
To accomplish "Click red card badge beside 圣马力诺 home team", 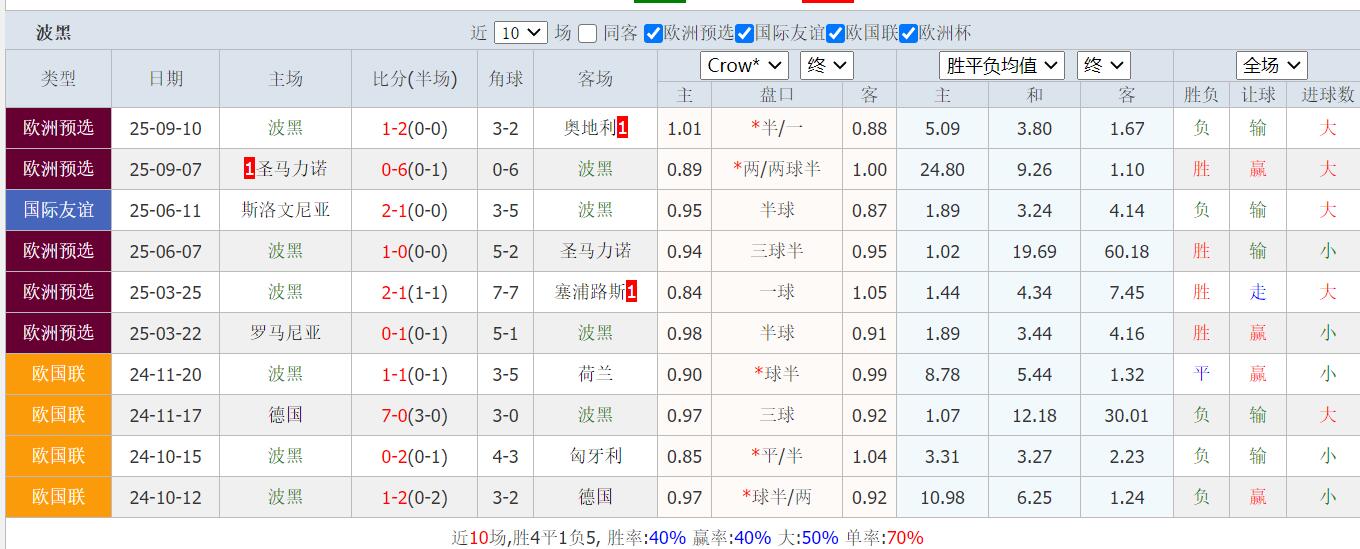I will pos(249,169).
